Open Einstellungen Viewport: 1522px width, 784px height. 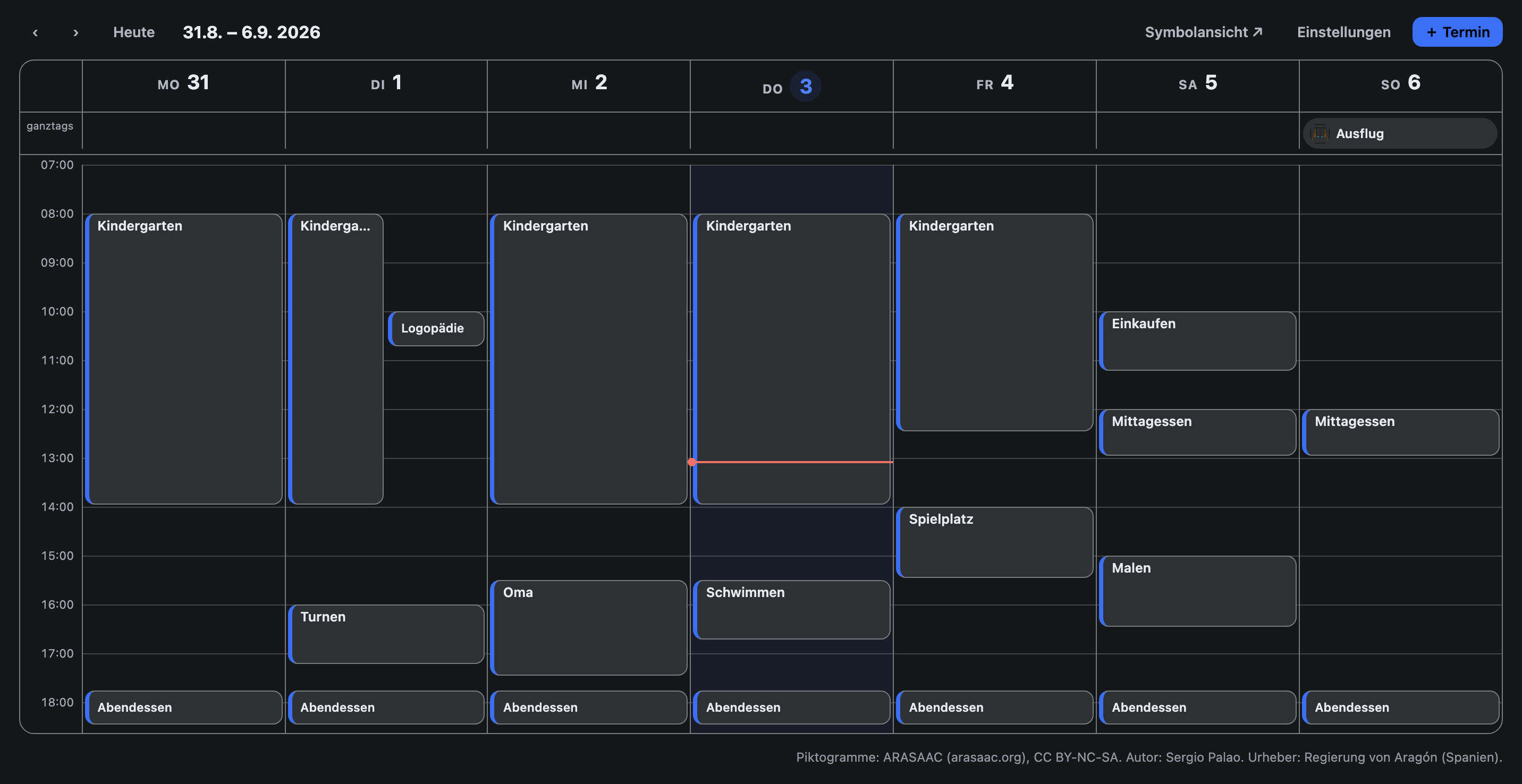tap(1343, 32)
